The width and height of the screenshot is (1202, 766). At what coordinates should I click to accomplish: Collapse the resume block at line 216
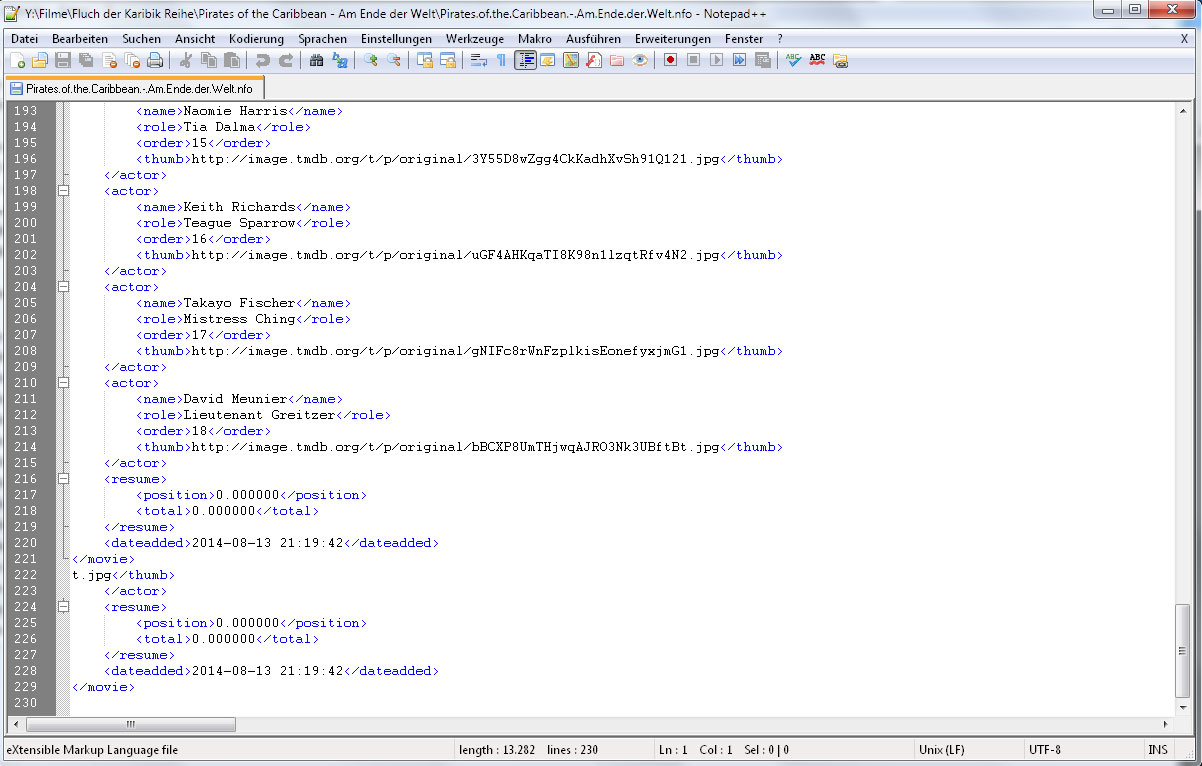[63, 479]
